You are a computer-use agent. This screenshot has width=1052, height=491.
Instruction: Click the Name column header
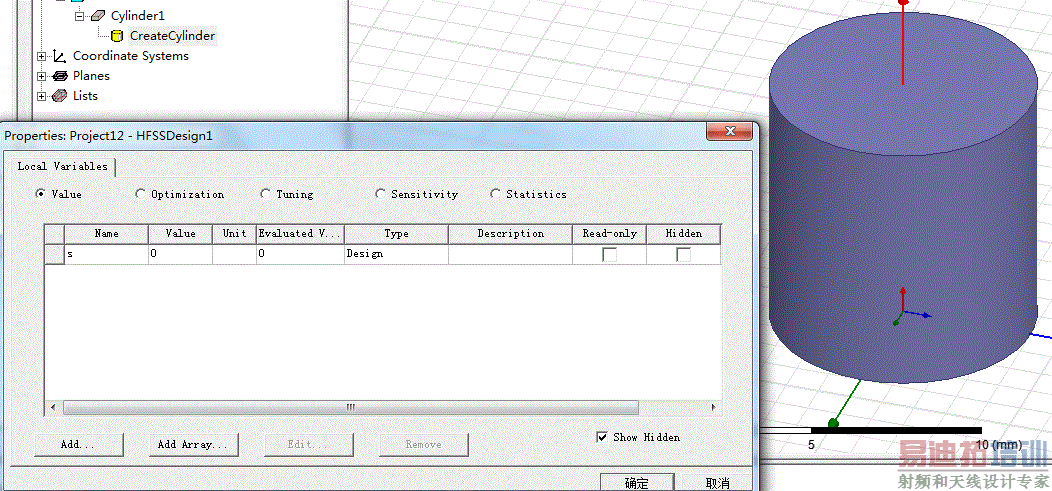tap(106, 234)
